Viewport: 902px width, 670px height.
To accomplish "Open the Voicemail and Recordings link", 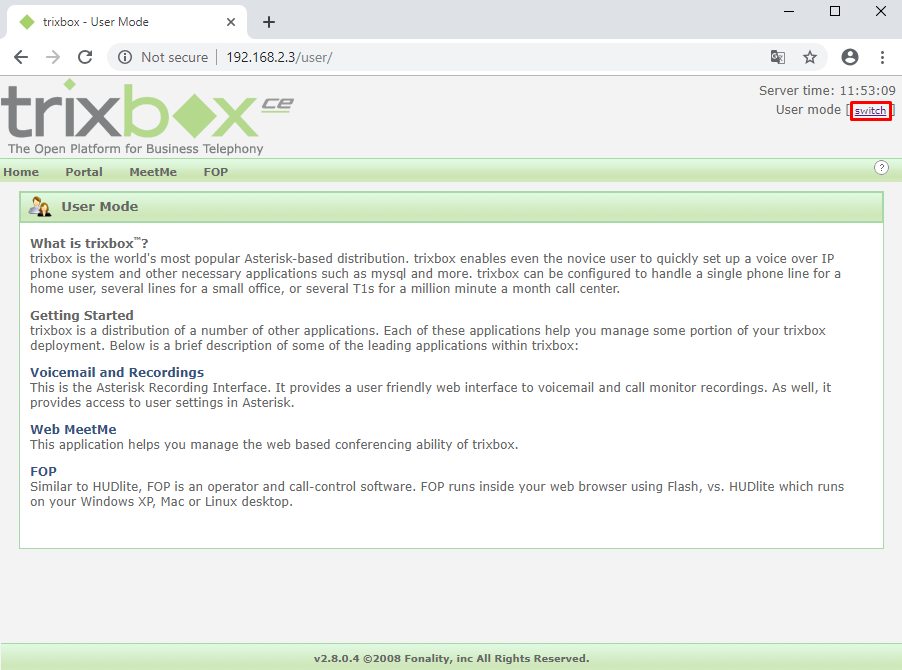I will click(x=117, y=372).
